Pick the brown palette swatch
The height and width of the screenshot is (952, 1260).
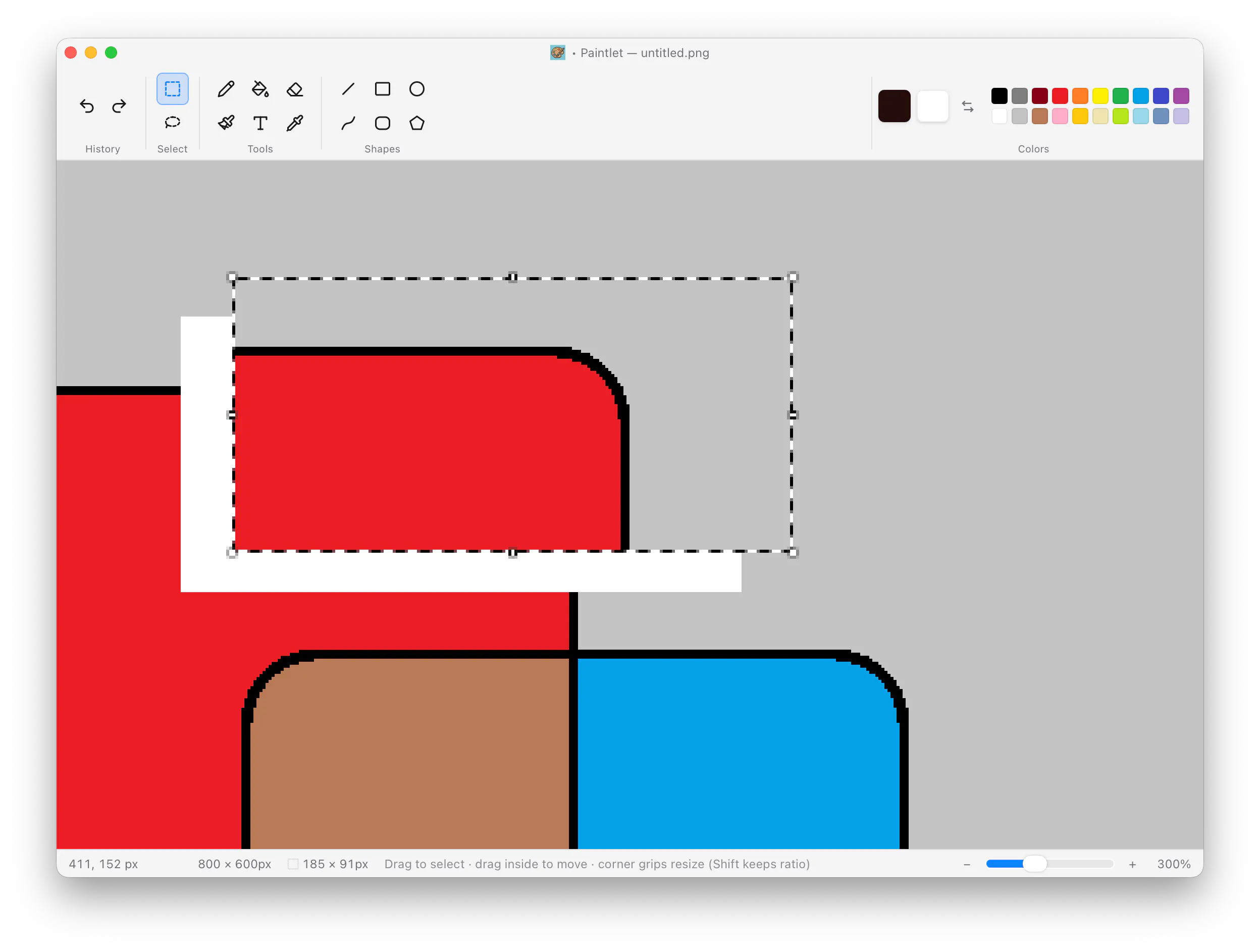[1039, 116]
